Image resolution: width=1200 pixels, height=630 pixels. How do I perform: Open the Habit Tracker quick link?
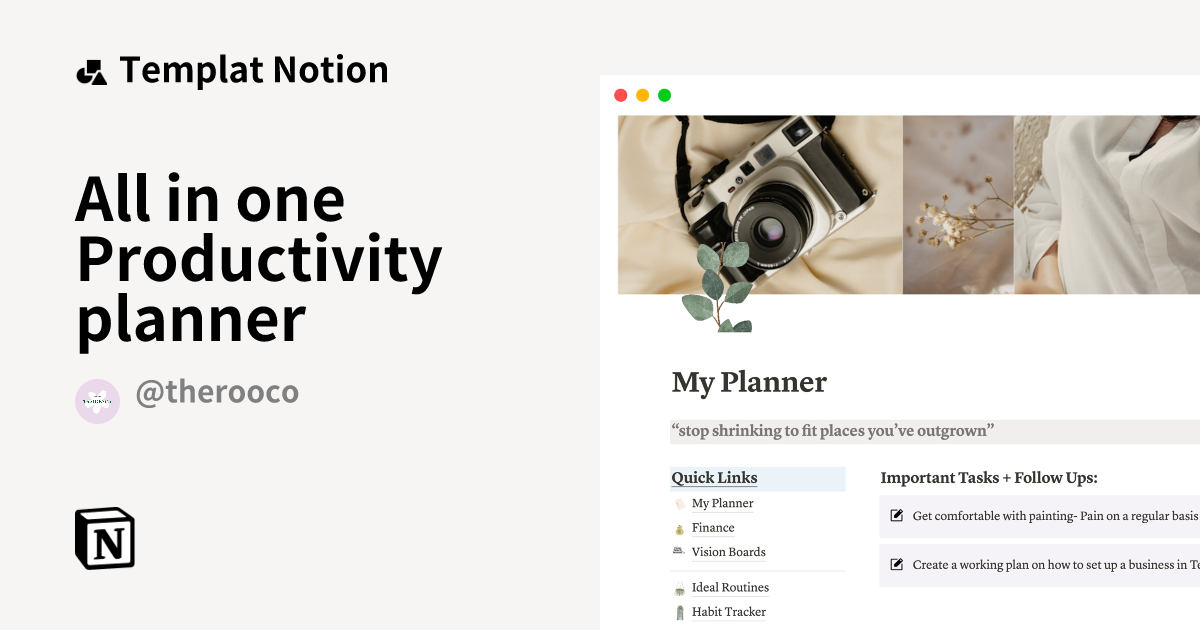729,611
